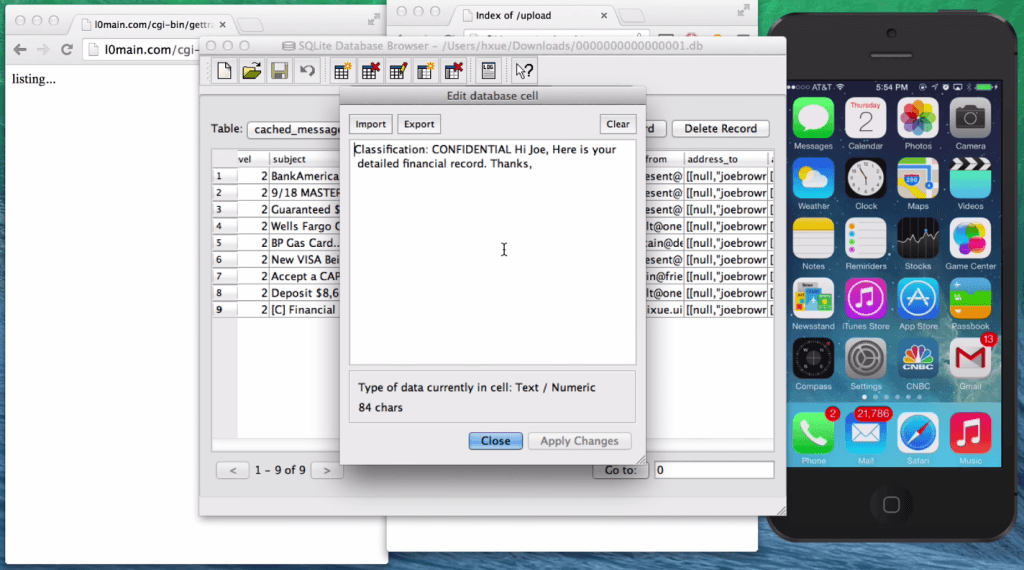Open a database with the folder icon
The height and width of the screenshot is (570, 1024).
point(251,71)
